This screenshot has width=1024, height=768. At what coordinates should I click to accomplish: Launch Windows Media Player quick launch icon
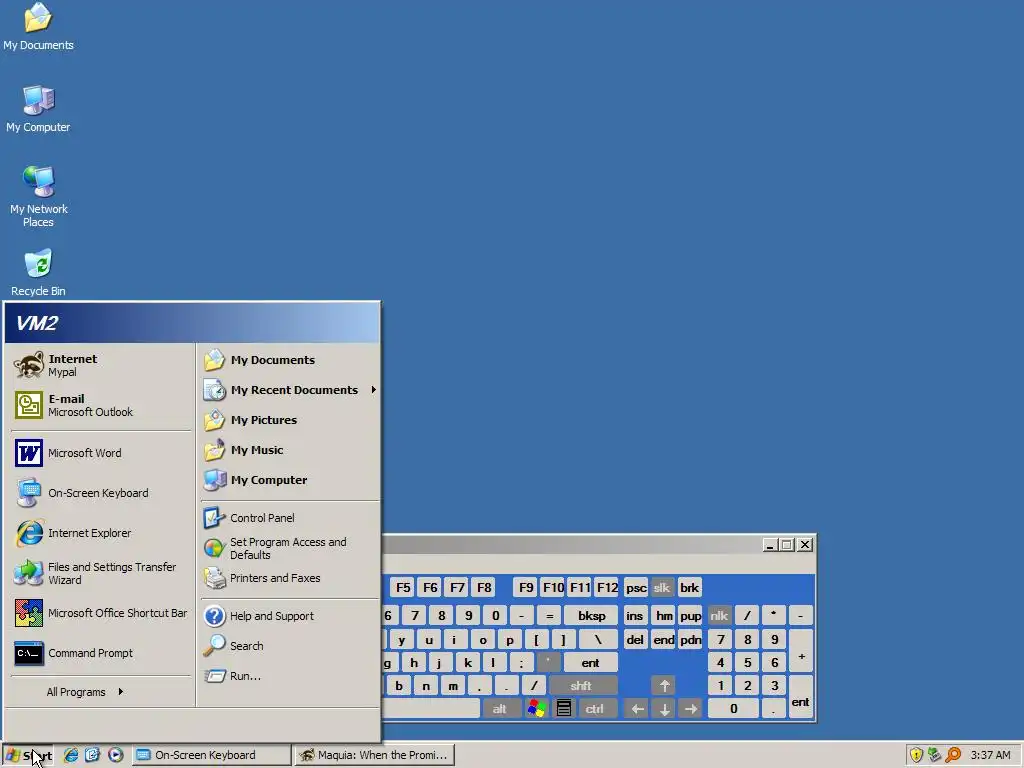[116, 755]
